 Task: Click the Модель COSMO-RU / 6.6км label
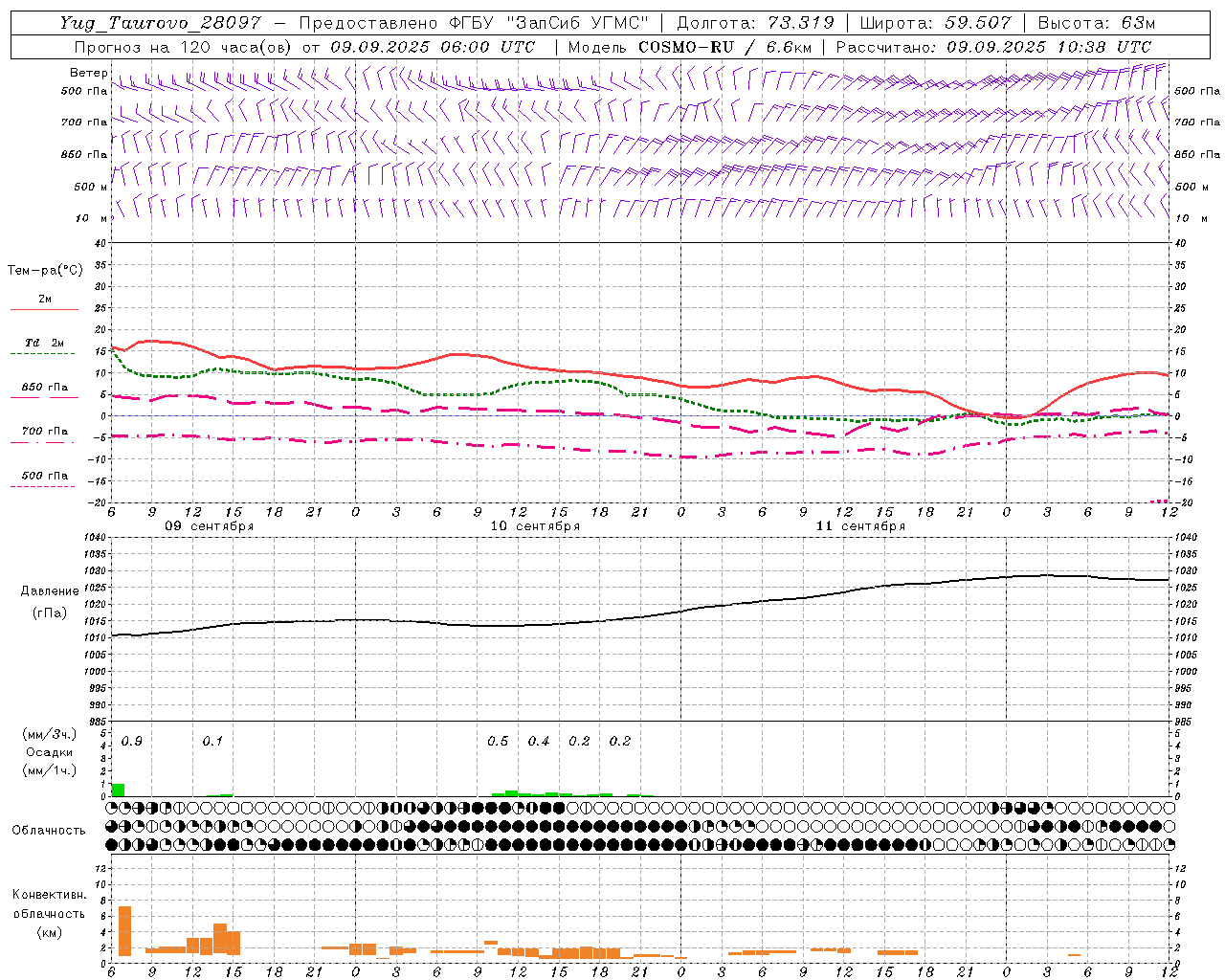[x=690, y=46]
